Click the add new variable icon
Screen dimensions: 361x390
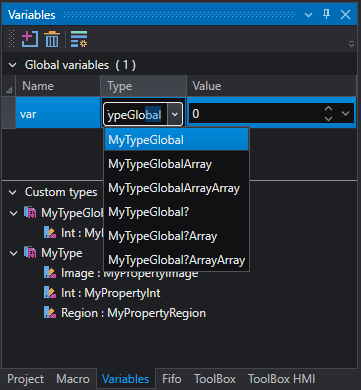click(x=30, y=39)
